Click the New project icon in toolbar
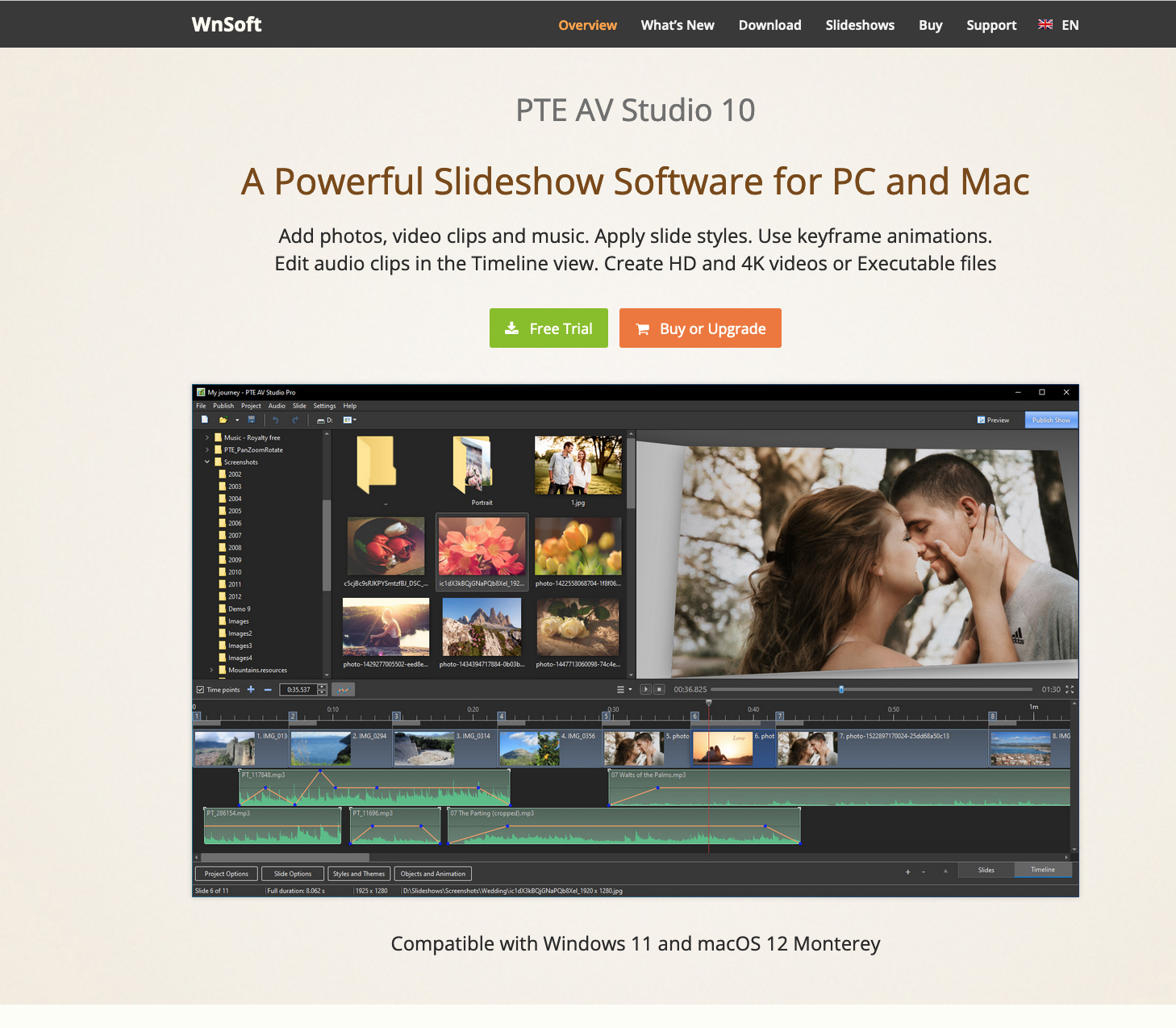This screenshot has width=1176, height=1028. (205, 420)
